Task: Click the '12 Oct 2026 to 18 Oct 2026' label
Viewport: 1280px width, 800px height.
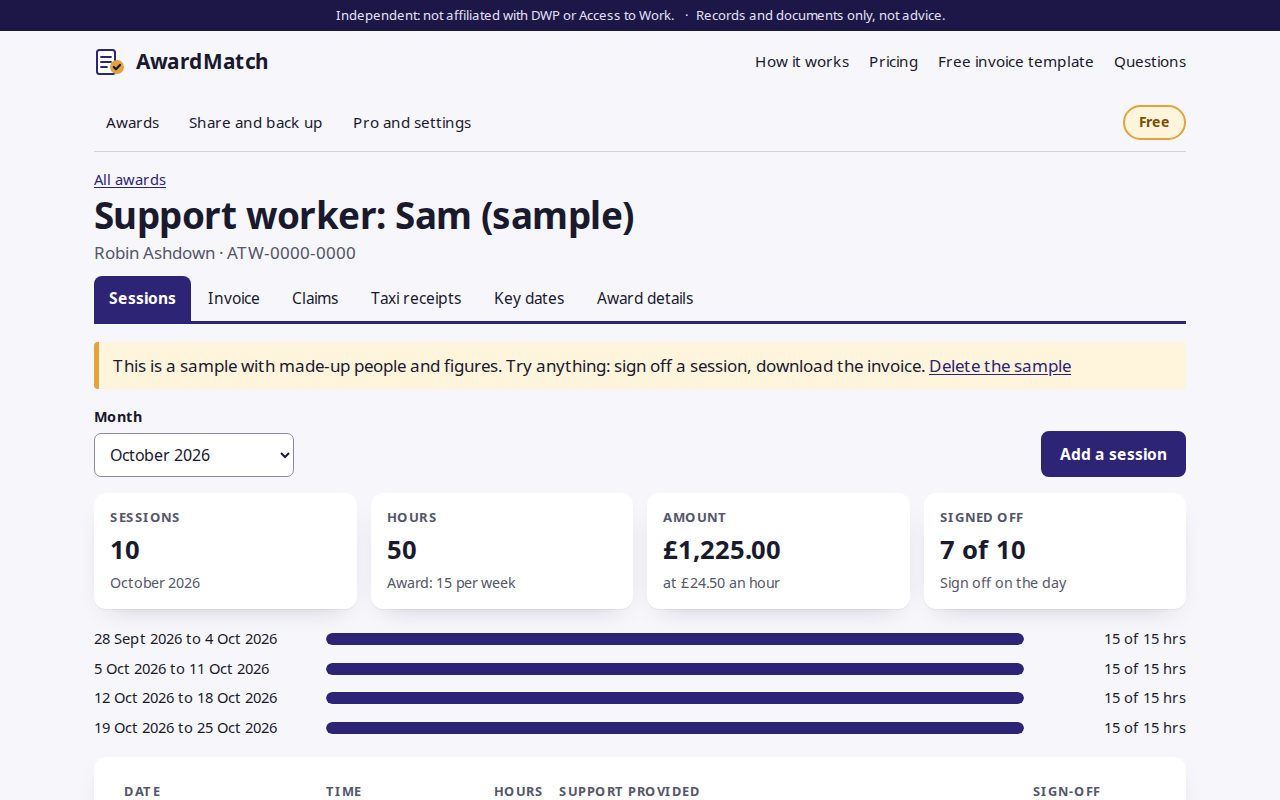Action: [186, 698]
